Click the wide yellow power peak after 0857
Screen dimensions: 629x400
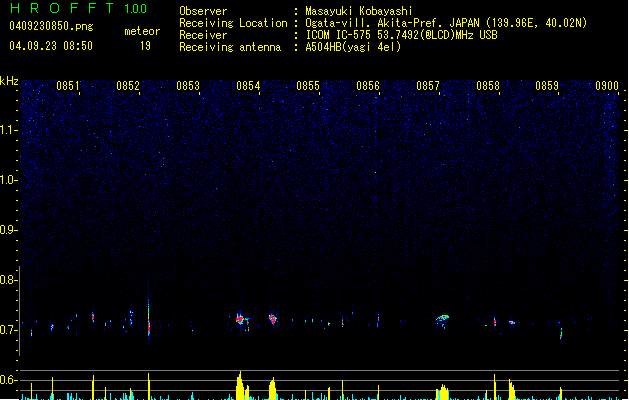point(442,392)
